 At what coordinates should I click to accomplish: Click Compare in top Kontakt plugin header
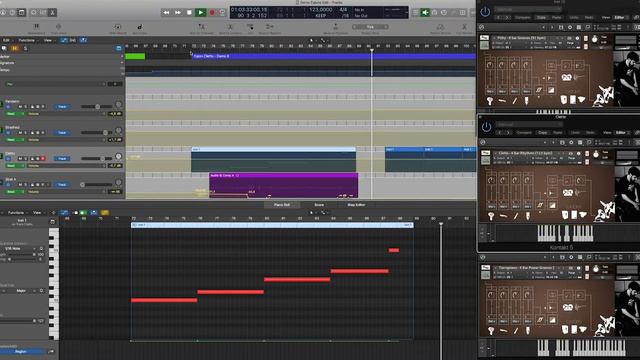(523, 18)
